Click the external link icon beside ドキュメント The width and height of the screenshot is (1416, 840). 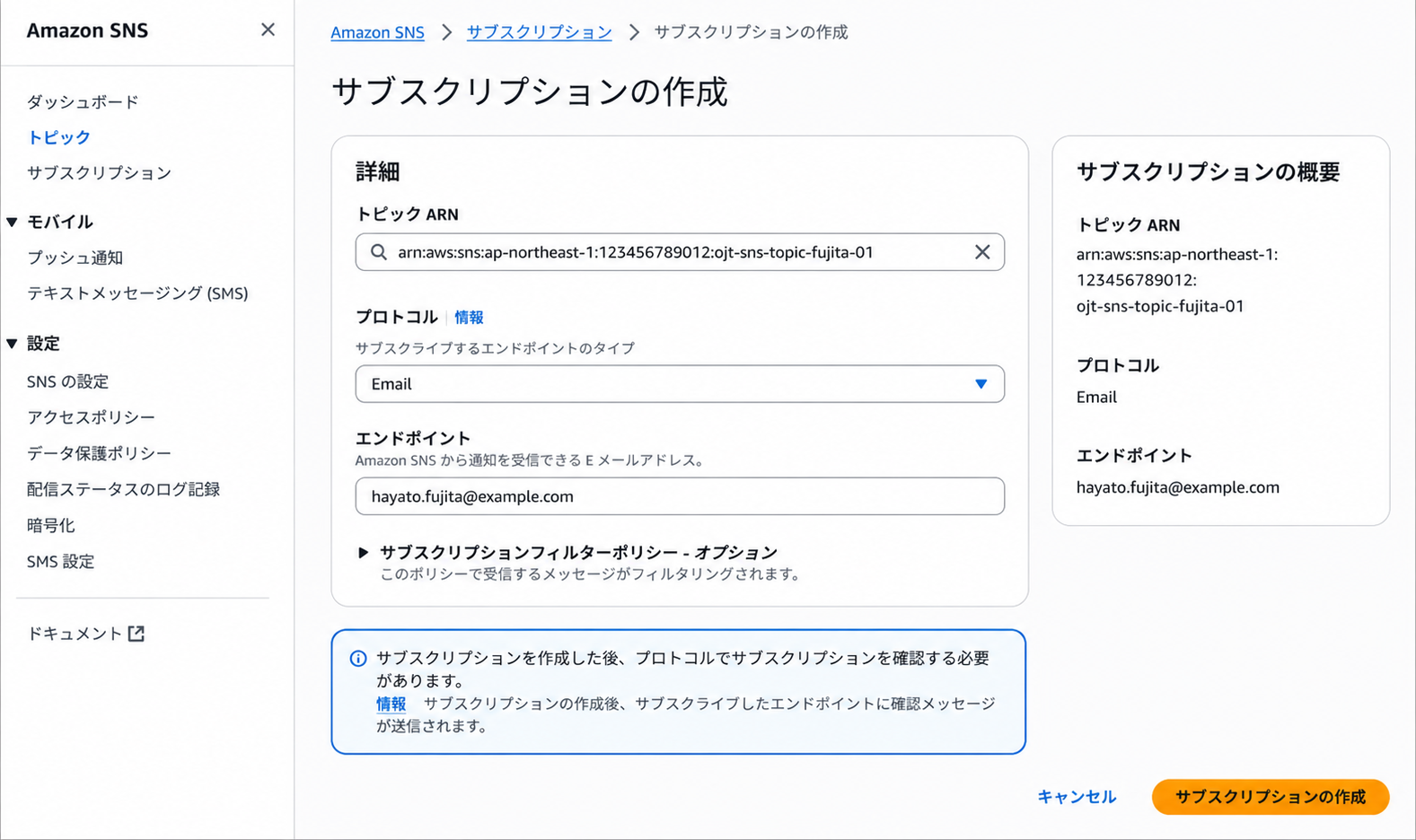136,634
